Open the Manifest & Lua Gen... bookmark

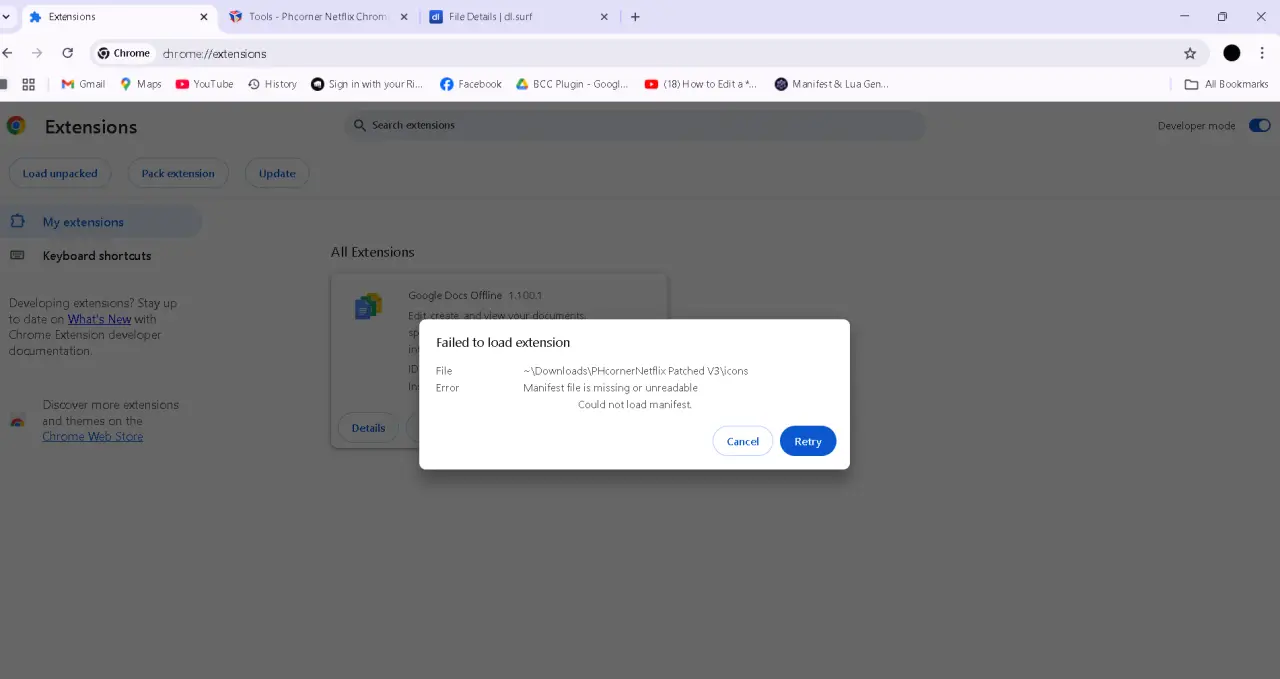pos(831,84)
